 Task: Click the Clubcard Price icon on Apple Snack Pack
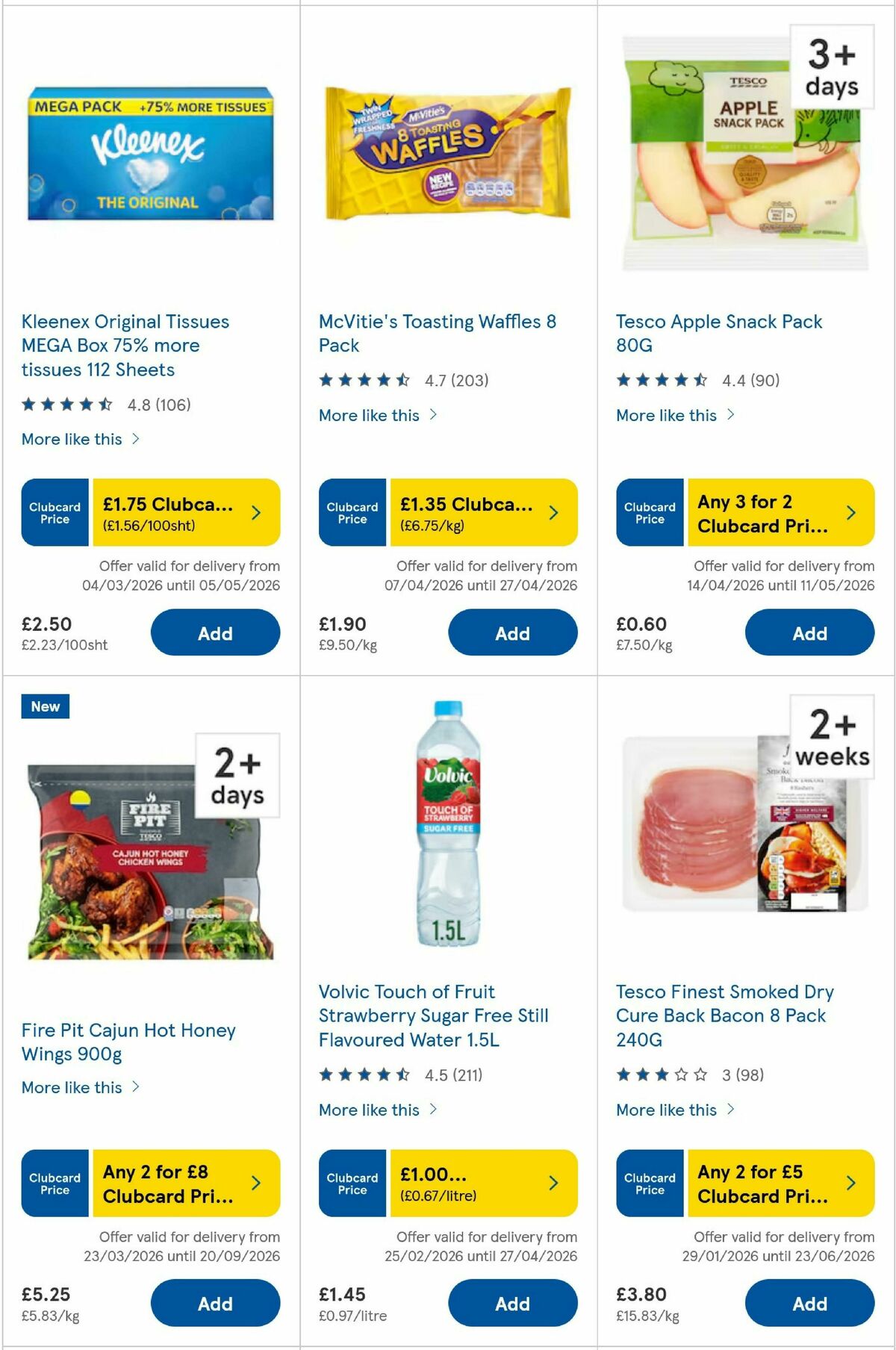pos(649,512)
